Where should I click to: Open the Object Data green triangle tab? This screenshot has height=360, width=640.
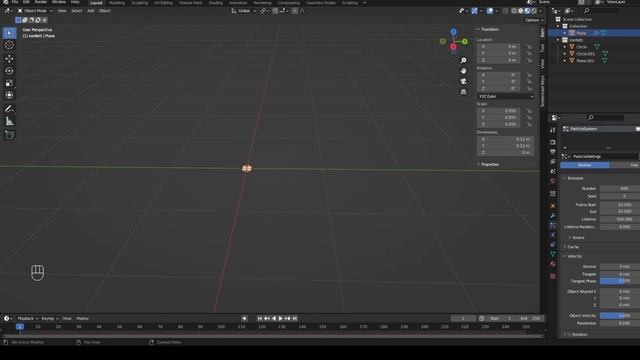(x=553, y=254)
